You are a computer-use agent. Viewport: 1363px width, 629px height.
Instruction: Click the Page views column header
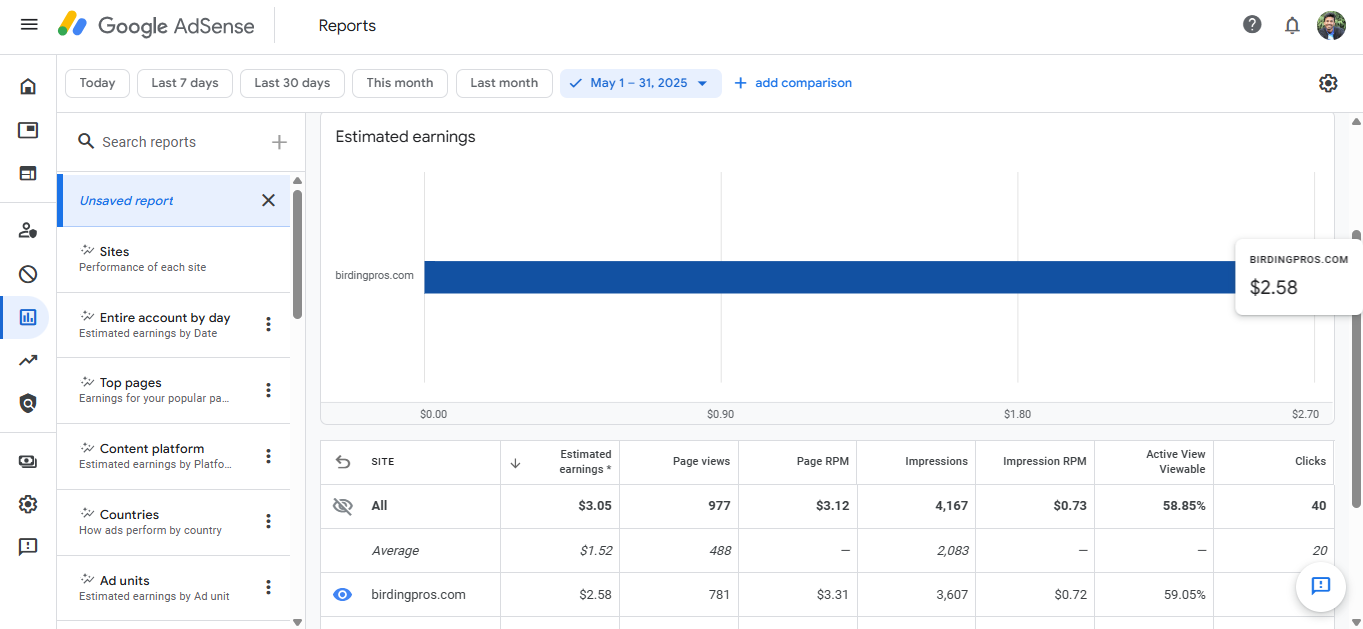[x=701, y=462]
